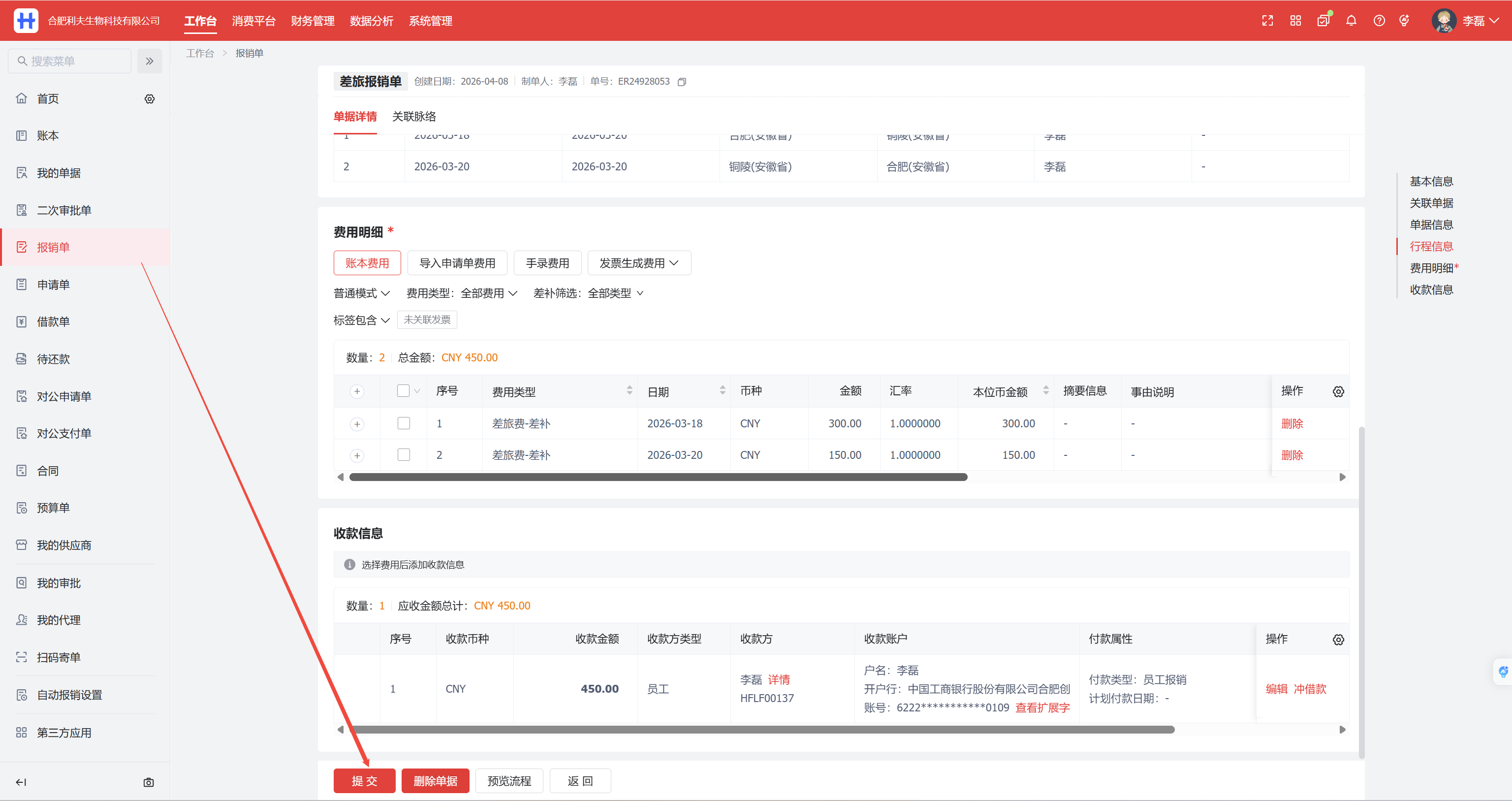The width and height of the screenshot is (1512, 801).
Task: Click the camera icon at sidebar bottom
Action: pyautogui.click(x=149, y=782)
